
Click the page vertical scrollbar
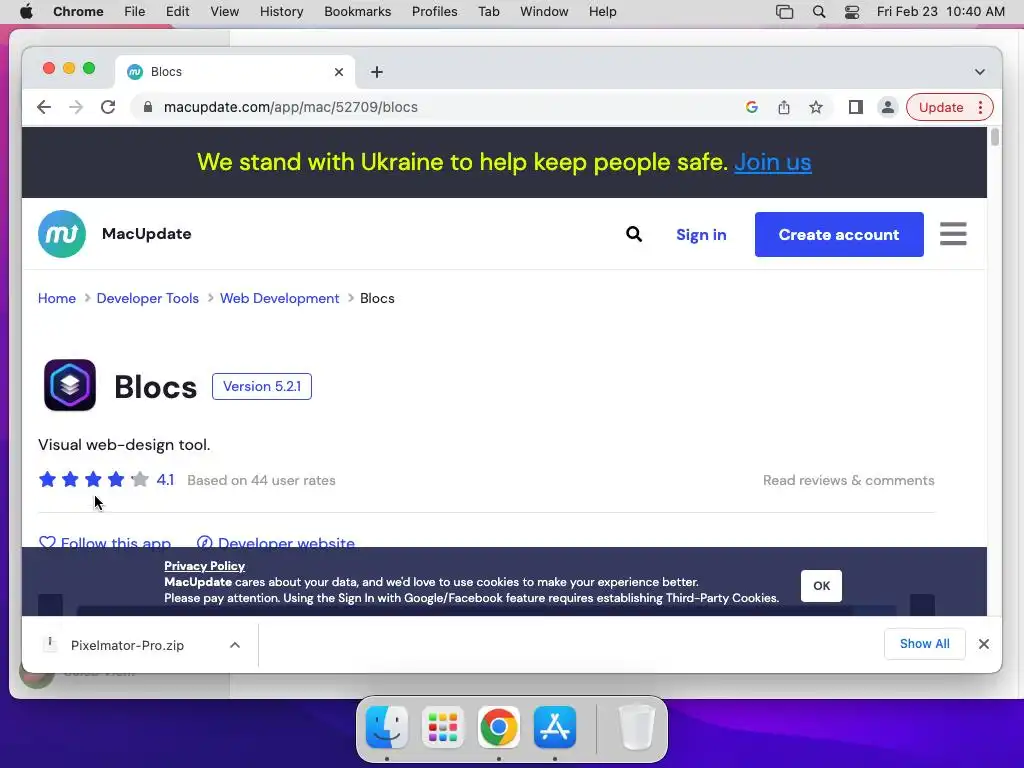point(994,137)
